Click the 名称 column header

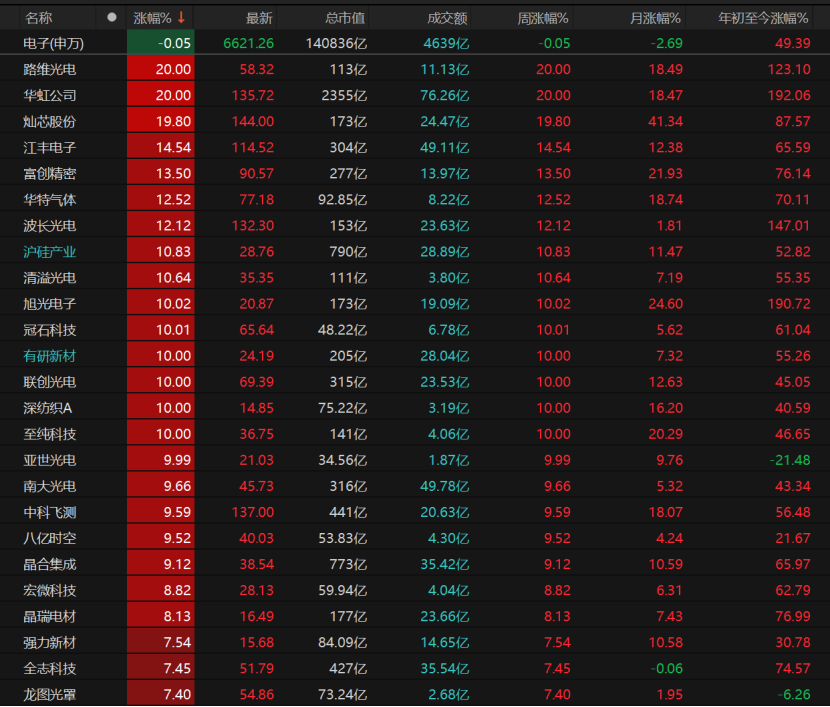tap(39, 18)
